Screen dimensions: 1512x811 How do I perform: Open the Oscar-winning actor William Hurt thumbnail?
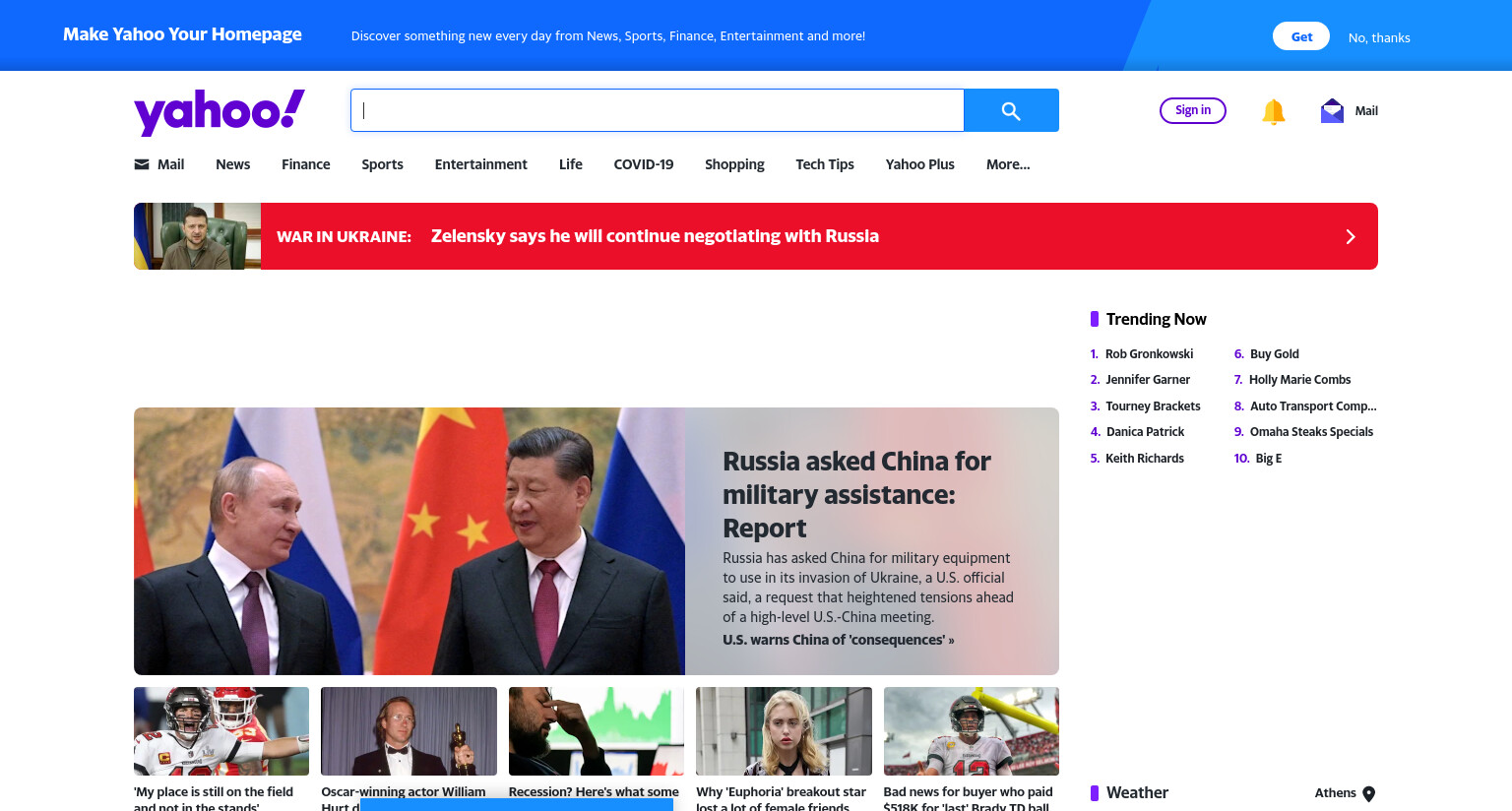coord(409,731)
